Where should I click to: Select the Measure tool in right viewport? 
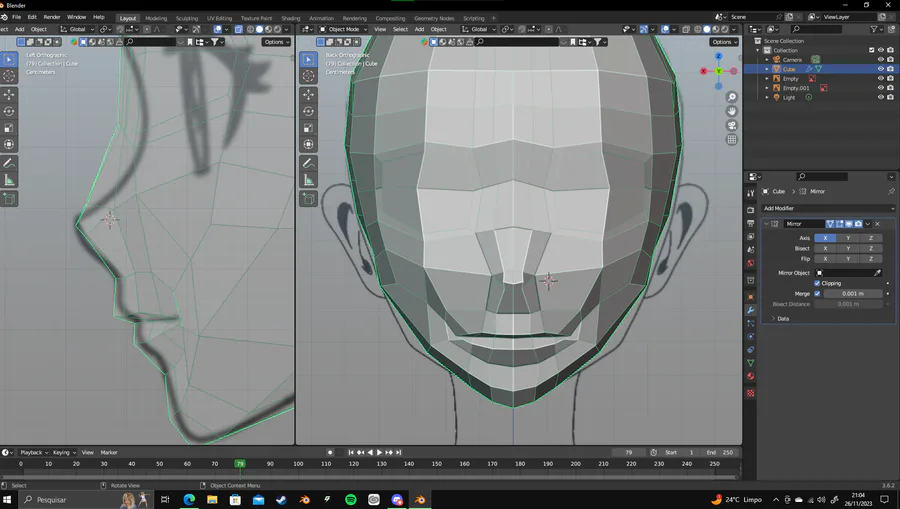click(x=309, y=180)
